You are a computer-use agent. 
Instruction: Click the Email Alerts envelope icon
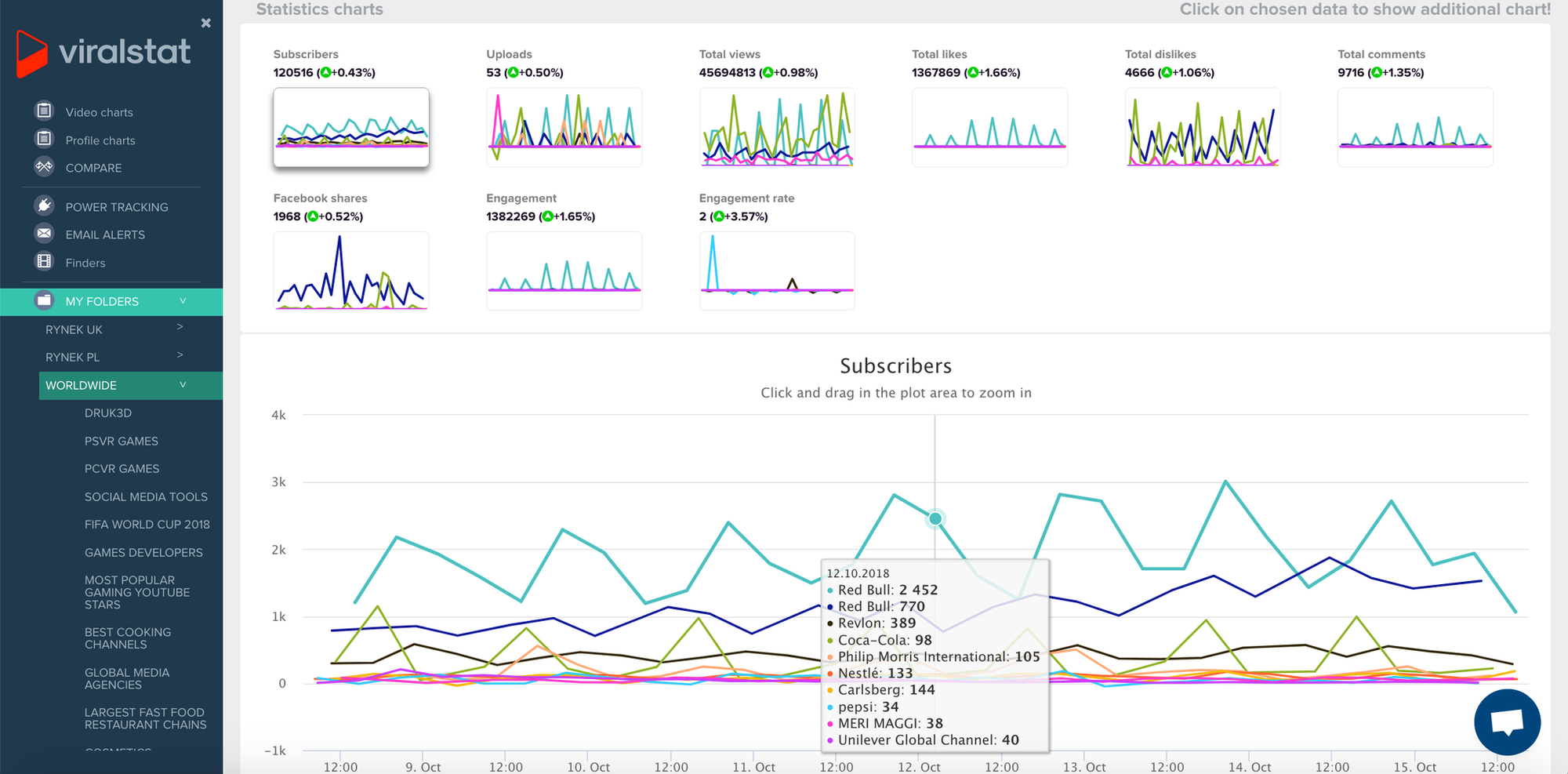pyautogui.click(x=45, y=233)
